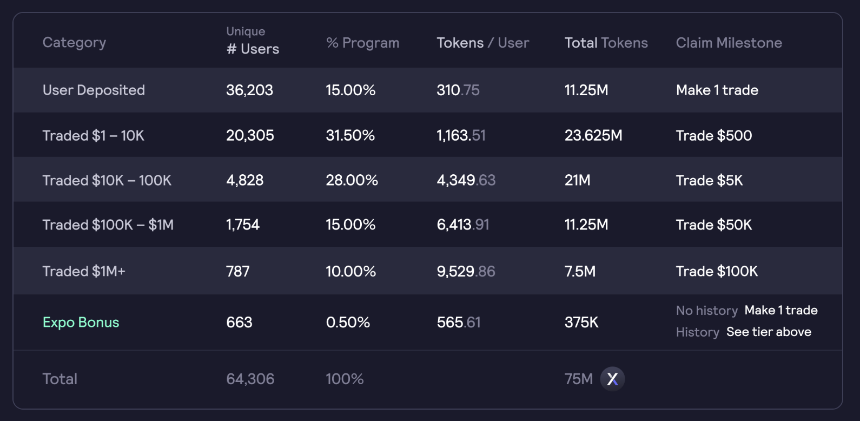
Task: Select the Traded $1M+ row label
Action: click(x=84, y=271)
